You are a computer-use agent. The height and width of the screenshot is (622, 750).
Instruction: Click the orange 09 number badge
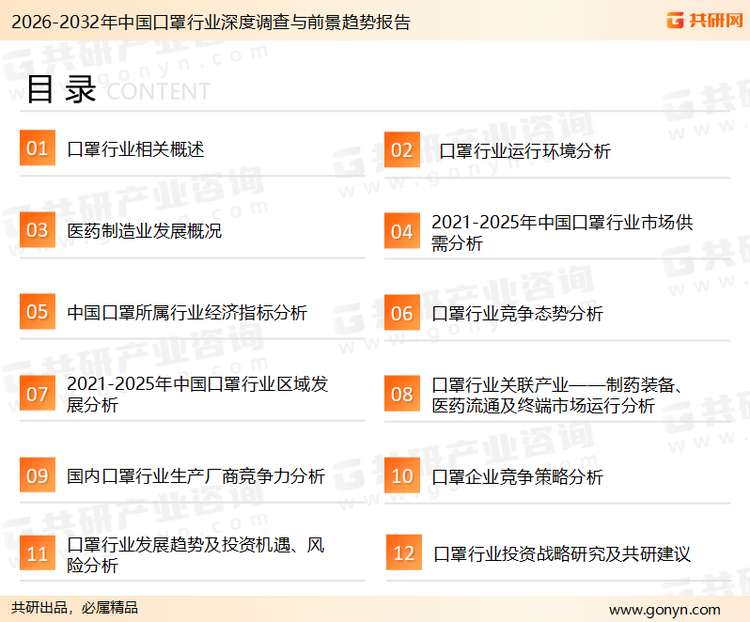(x=37, y=475)
